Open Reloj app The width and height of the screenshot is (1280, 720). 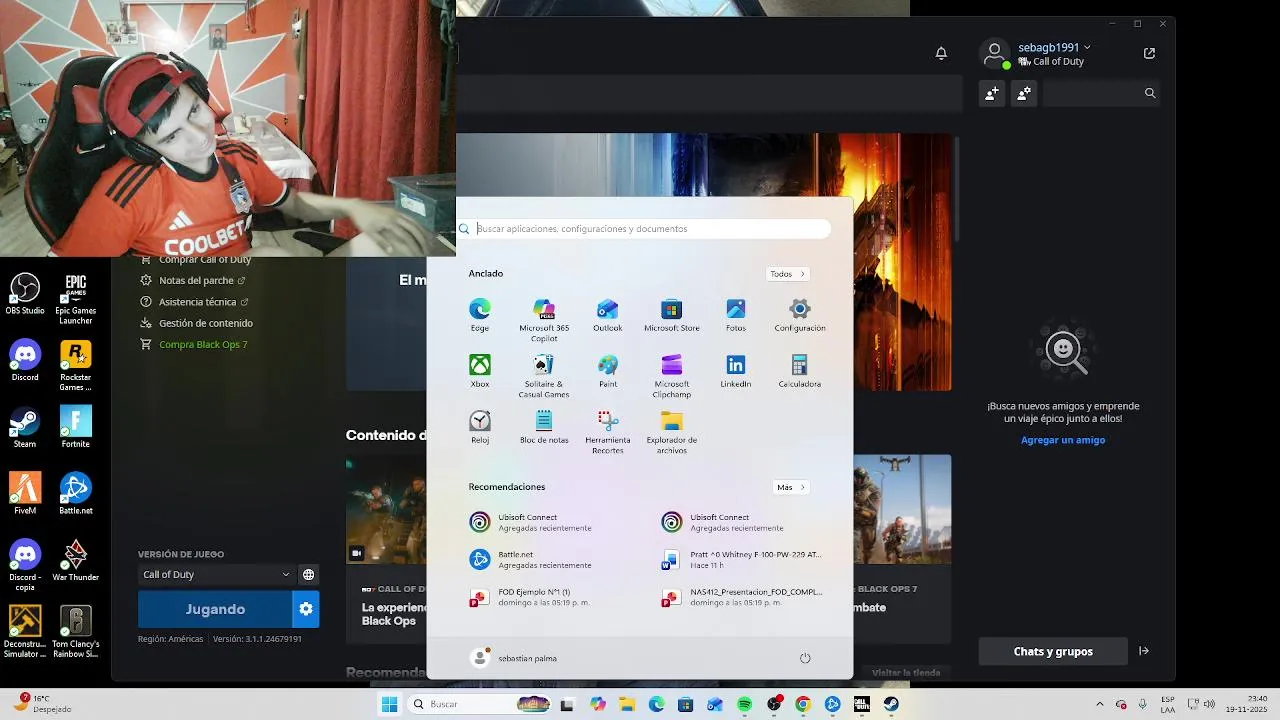point(480,427)
